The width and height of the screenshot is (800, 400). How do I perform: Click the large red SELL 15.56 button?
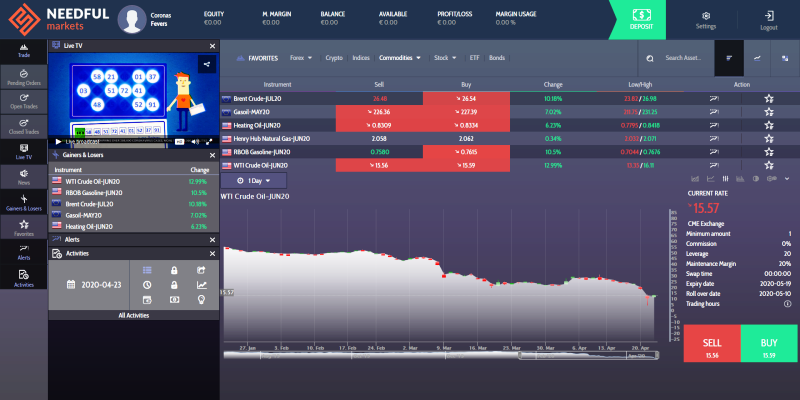tap(712, 343)
